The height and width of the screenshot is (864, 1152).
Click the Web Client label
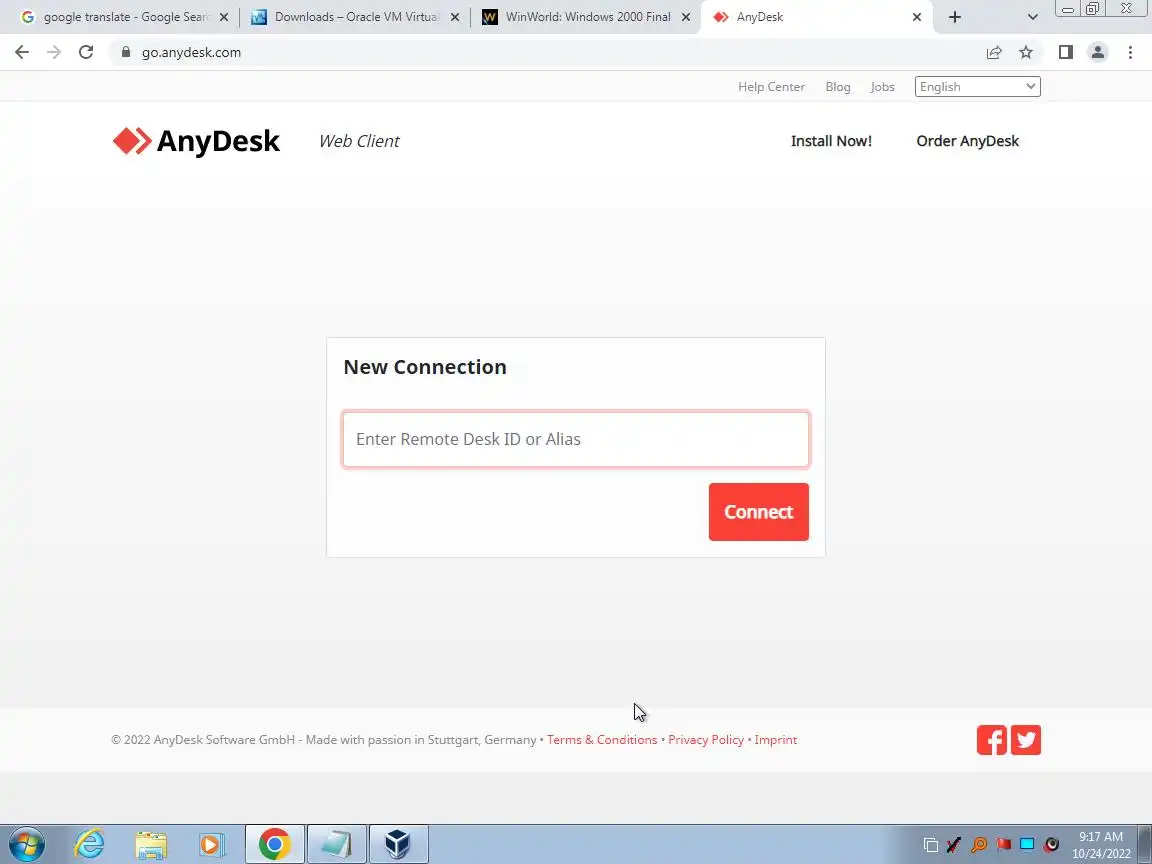pos(359,141)
